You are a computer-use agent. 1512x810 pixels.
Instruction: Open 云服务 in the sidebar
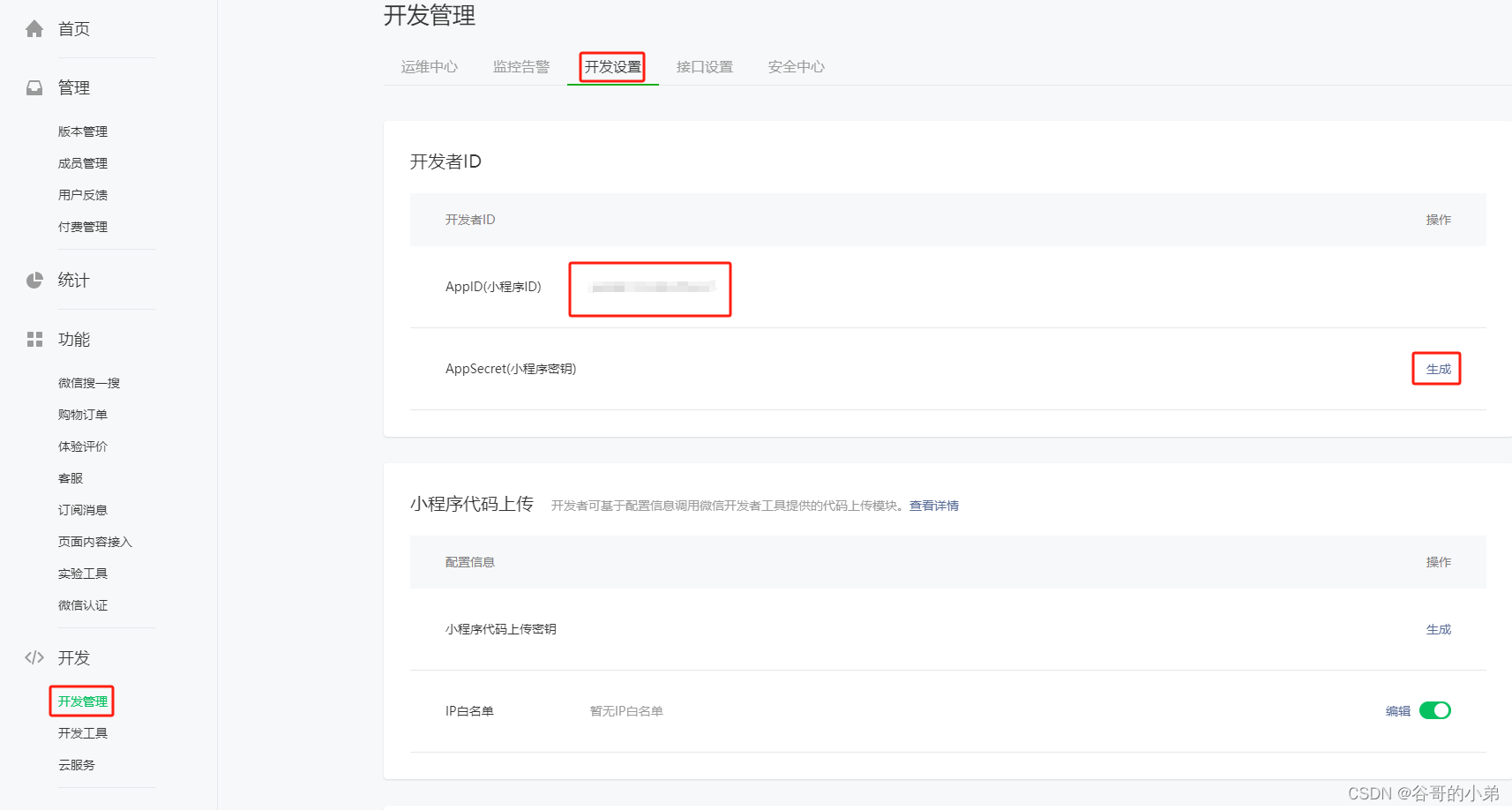pyautogui.click(x=77, y=765)
